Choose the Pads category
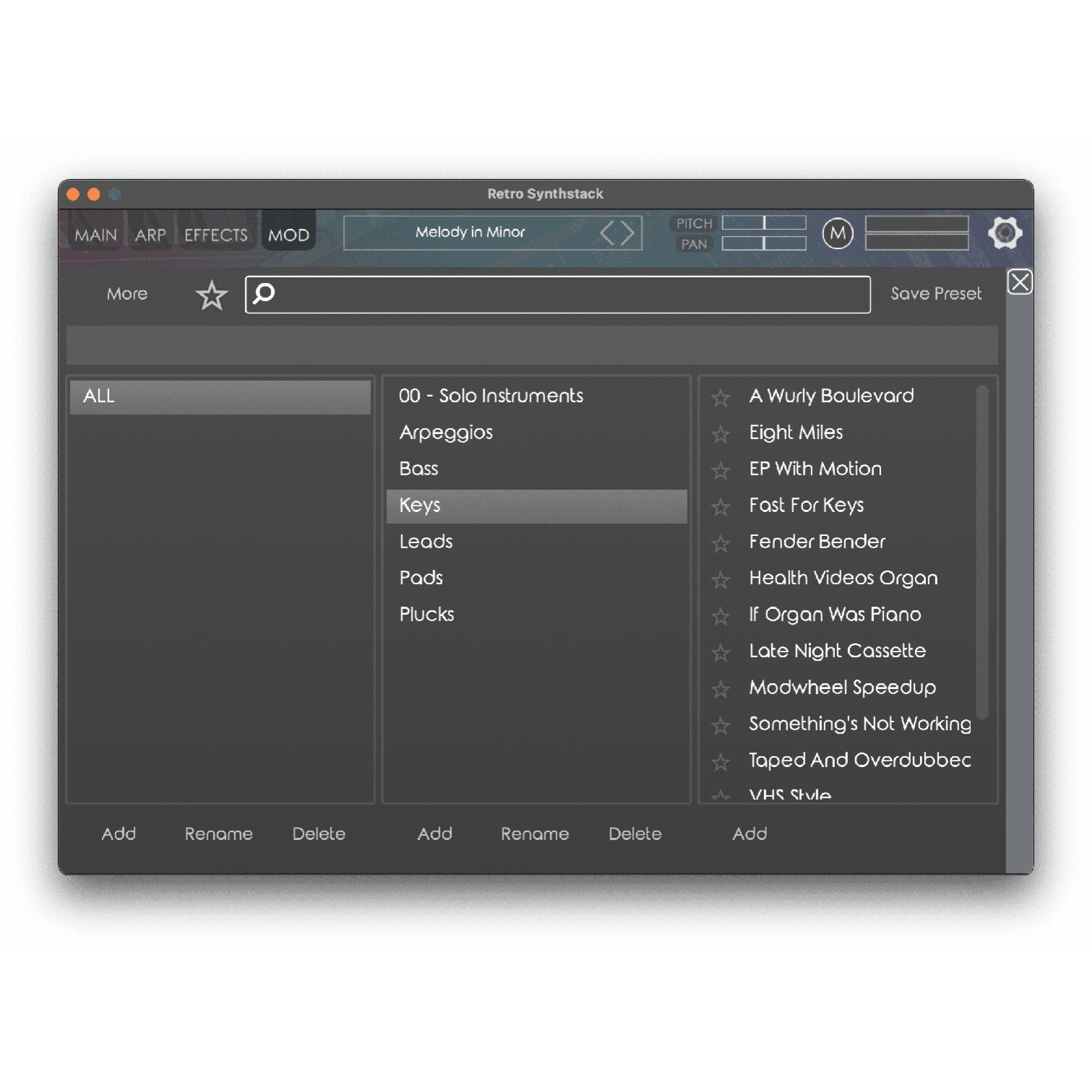The image size is (1092, 1092). tap(537, 578)
